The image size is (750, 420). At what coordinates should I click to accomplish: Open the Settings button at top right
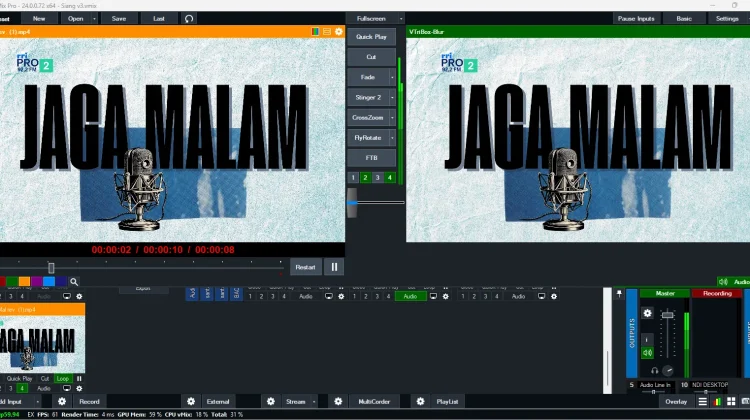coord(727,19)
